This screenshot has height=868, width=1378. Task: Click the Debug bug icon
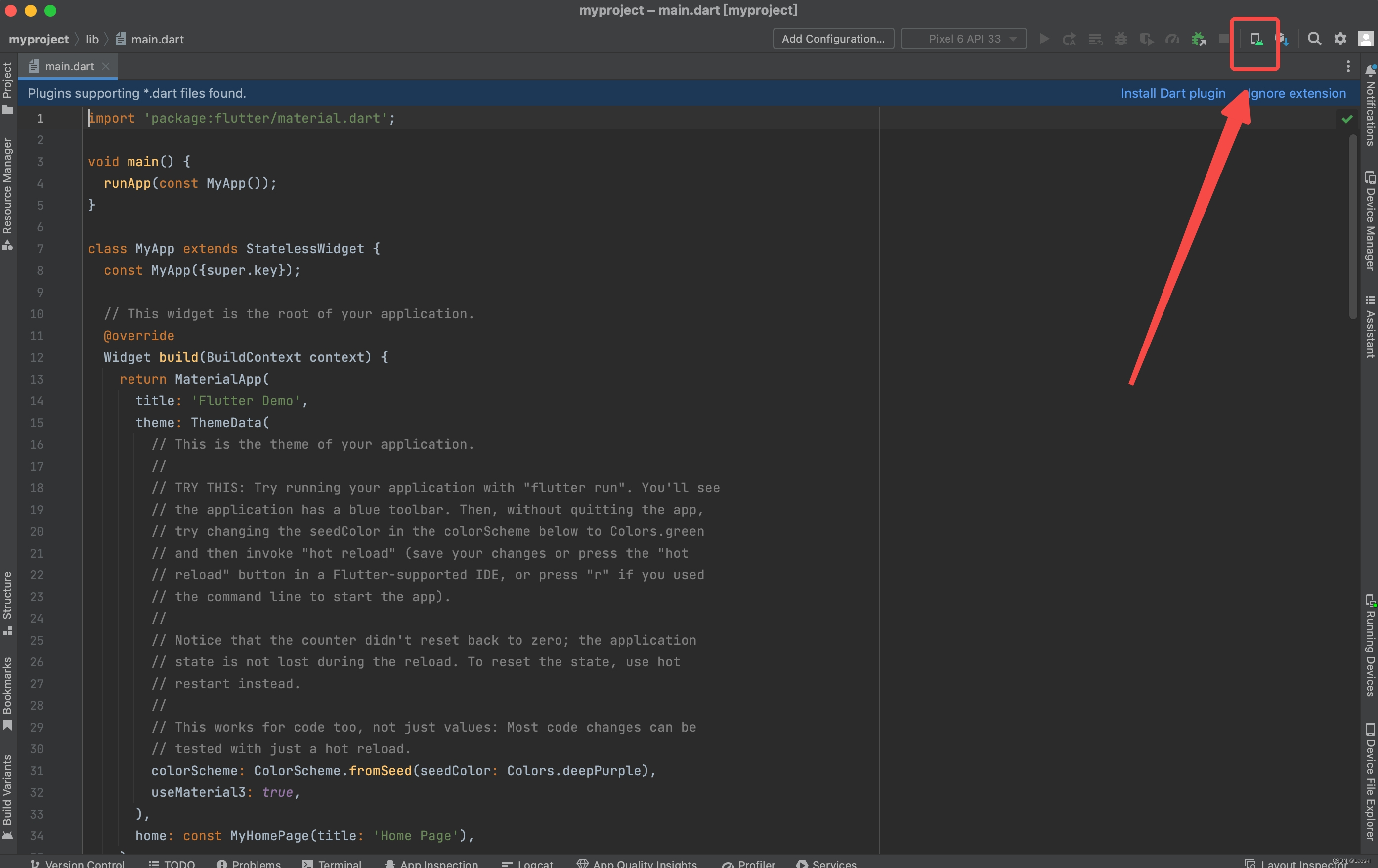(1120, 39)
